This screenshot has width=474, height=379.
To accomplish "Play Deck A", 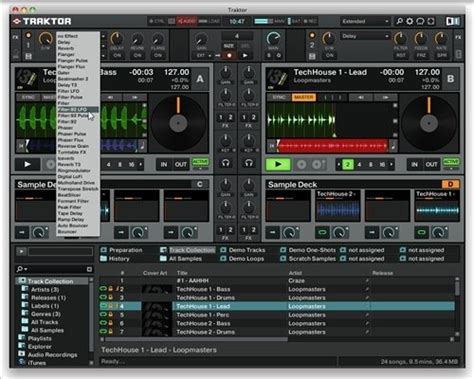I will coord(28,164).
